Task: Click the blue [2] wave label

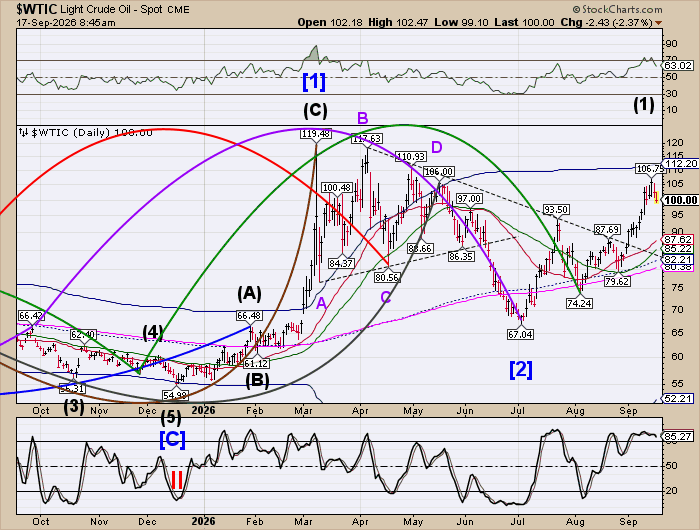Action: tap(521, 370)
